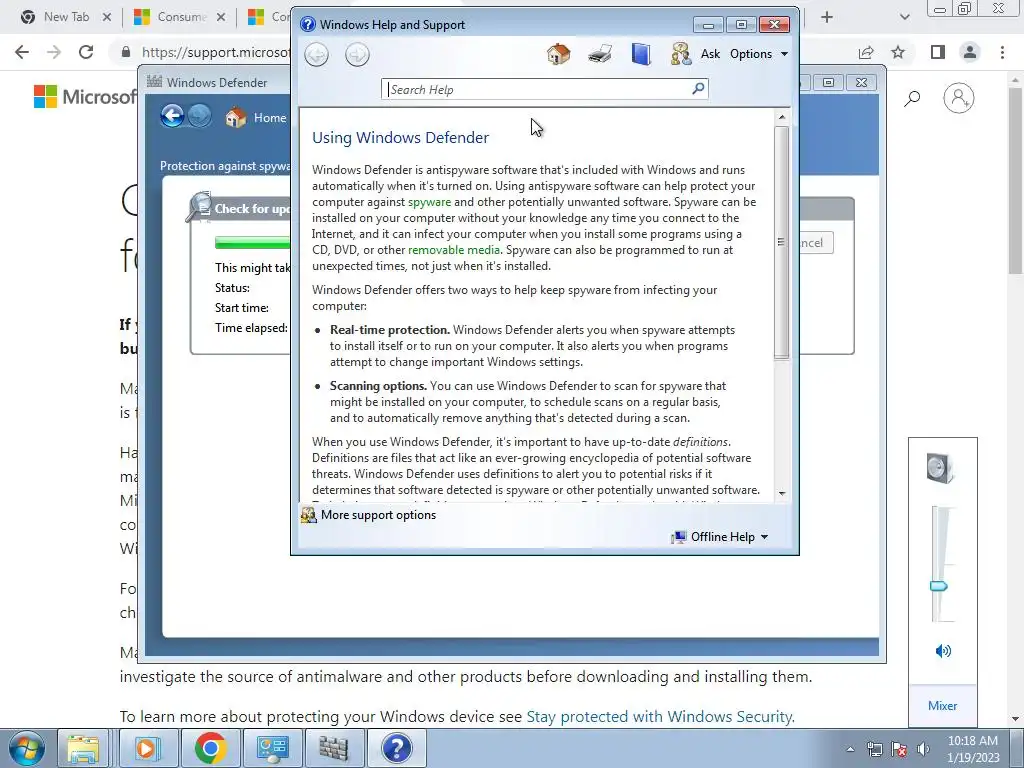Open Chrome three-dot menu
1024x768 pixels.
[1002, 52]
